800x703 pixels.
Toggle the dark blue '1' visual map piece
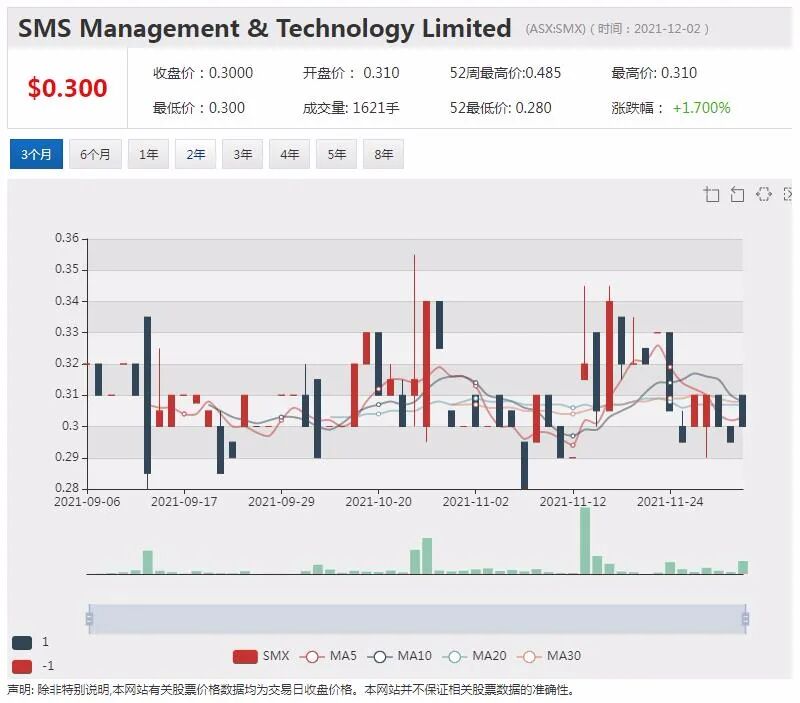22,642
